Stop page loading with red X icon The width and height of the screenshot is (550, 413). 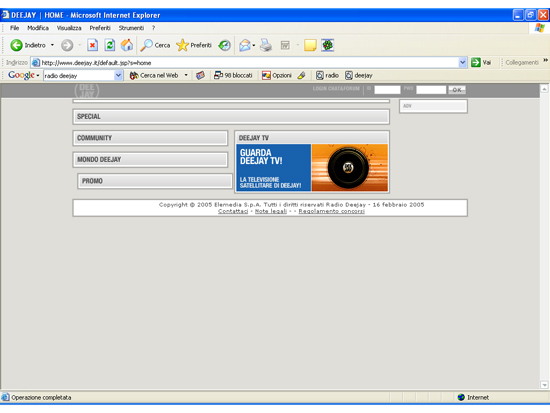92,45
